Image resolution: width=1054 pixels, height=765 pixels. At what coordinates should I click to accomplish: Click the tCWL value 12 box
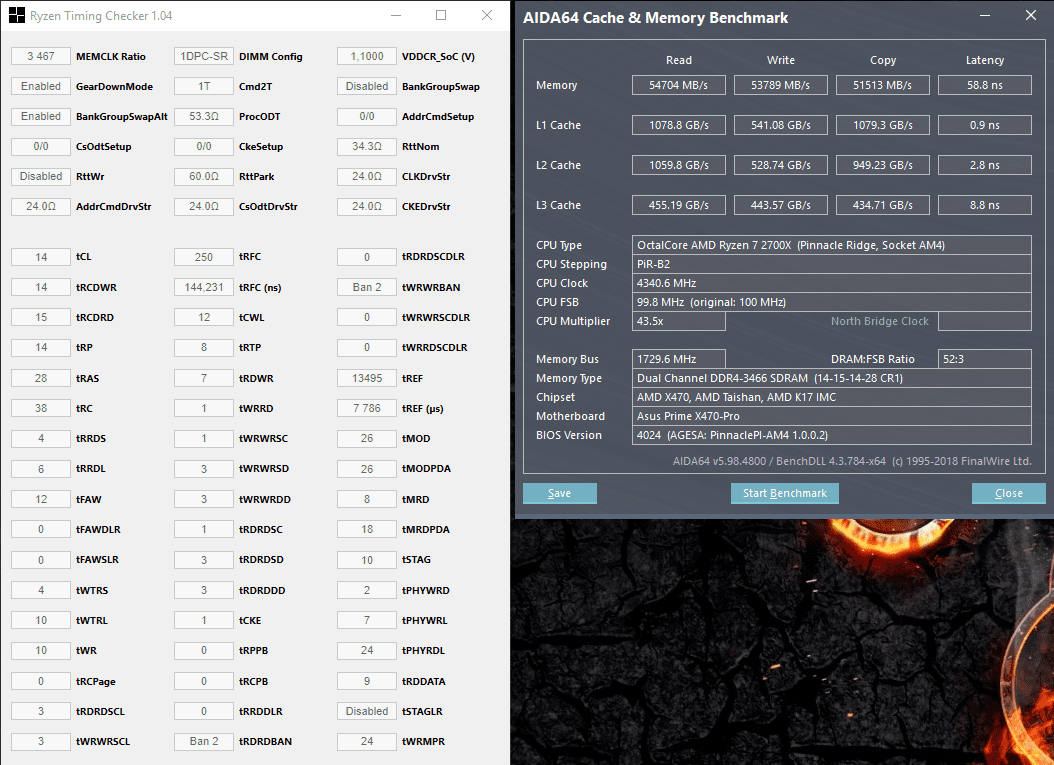(204, 317)
